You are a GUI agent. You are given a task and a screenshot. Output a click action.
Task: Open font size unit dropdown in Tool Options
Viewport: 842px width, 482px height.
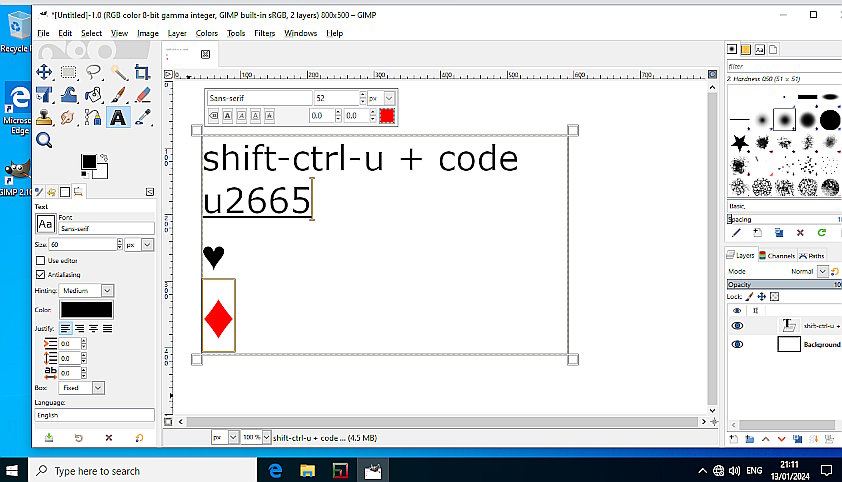pos(147,245)
